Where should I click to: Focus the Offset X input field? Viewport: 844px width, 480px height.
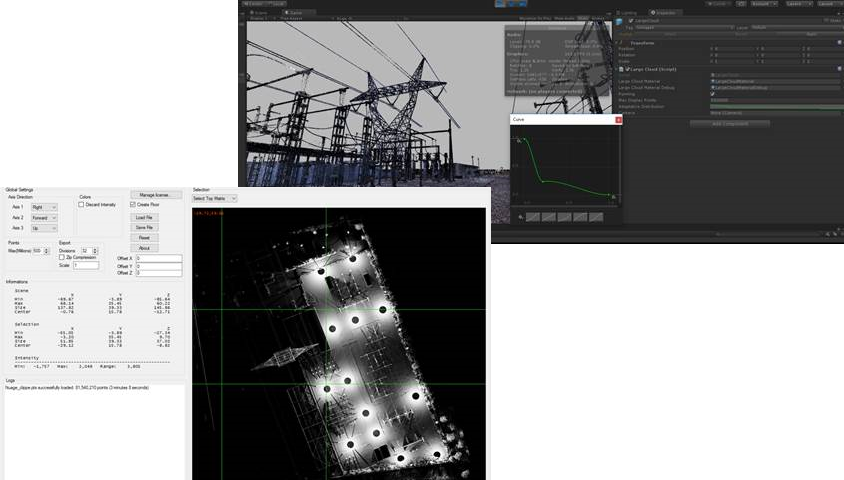pos(158,258)
